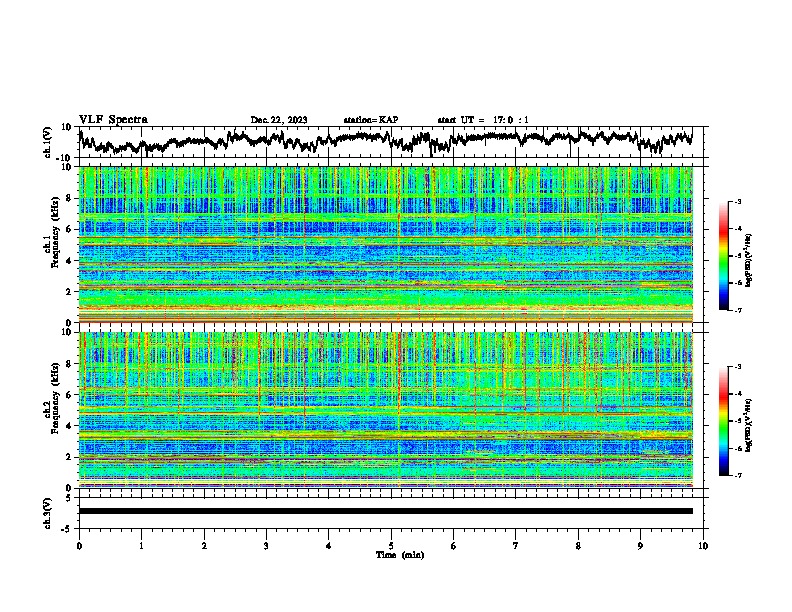Select the log(PSD) label beside ch.2 colorbar
Screen dimensions: 792x612
(749, 425)
